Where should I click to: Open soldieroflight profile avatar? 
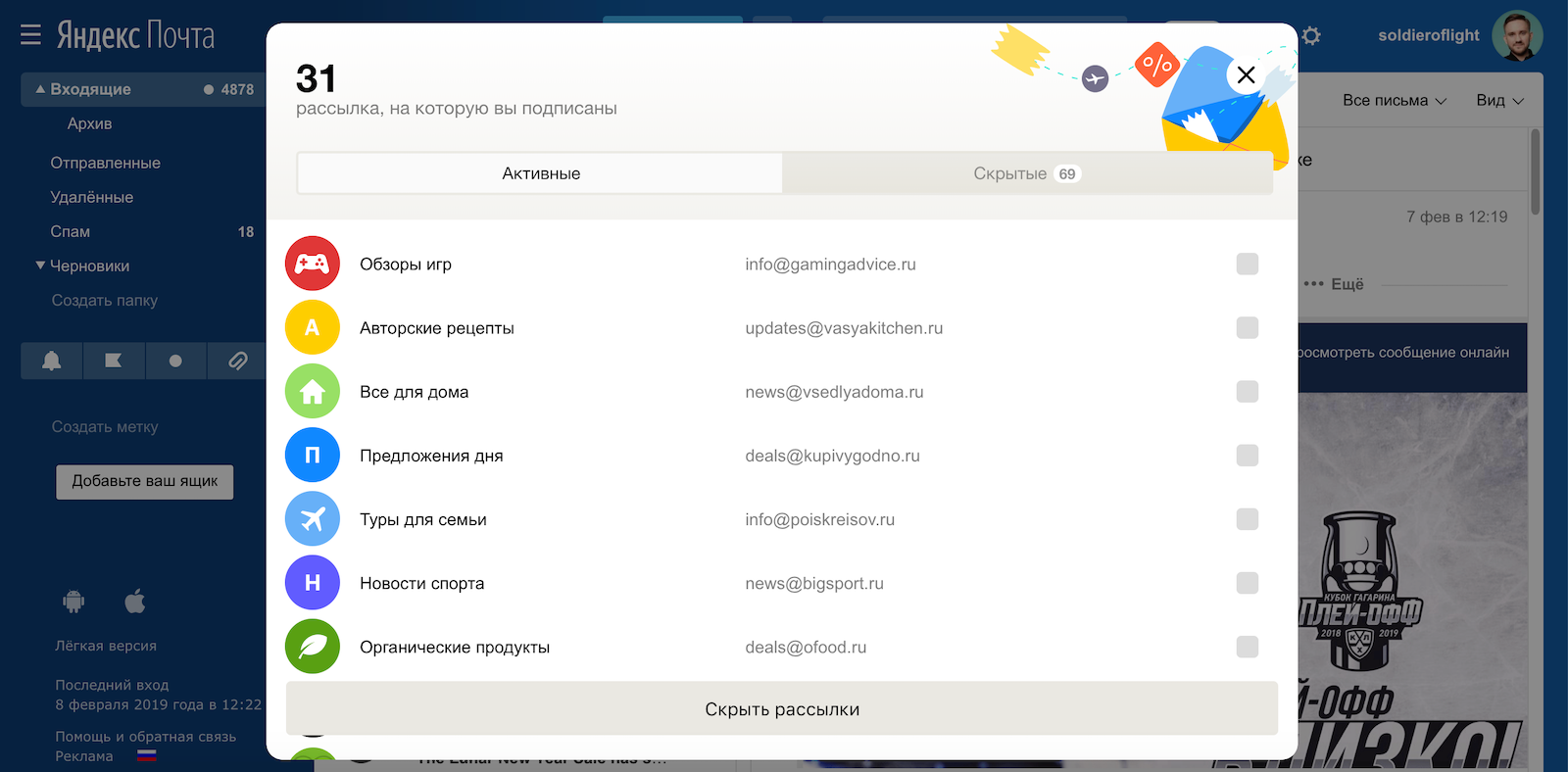click(x=1517, y=35)
